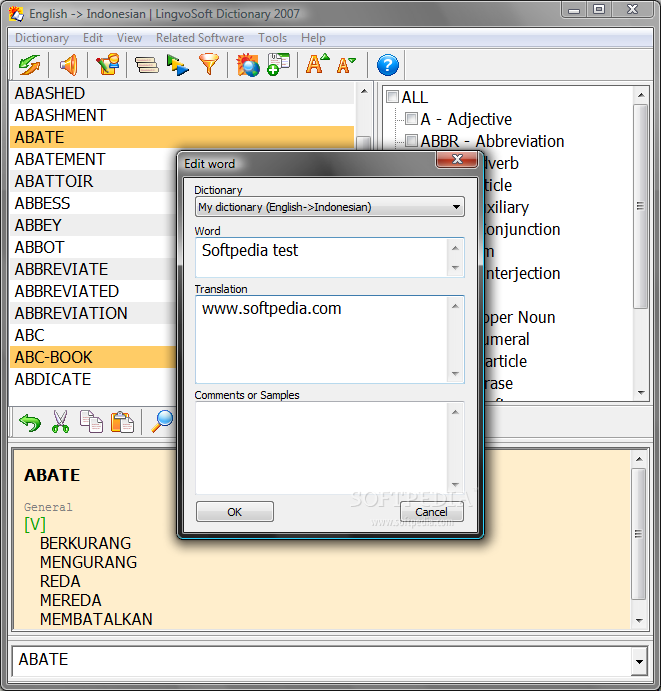Image resolution: width=661 pixels, height=691 pixels.
Task: Open the user dictionary pencil-and-person icon
Action: click(108, 65)
